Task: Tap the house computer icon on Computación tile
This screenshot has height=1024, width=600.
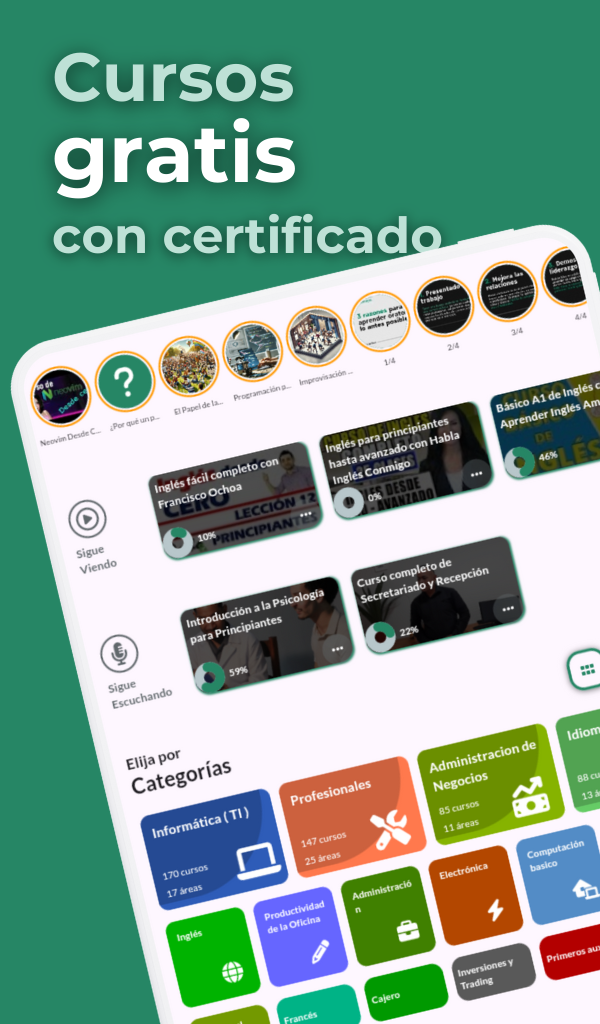Action: 585,889
